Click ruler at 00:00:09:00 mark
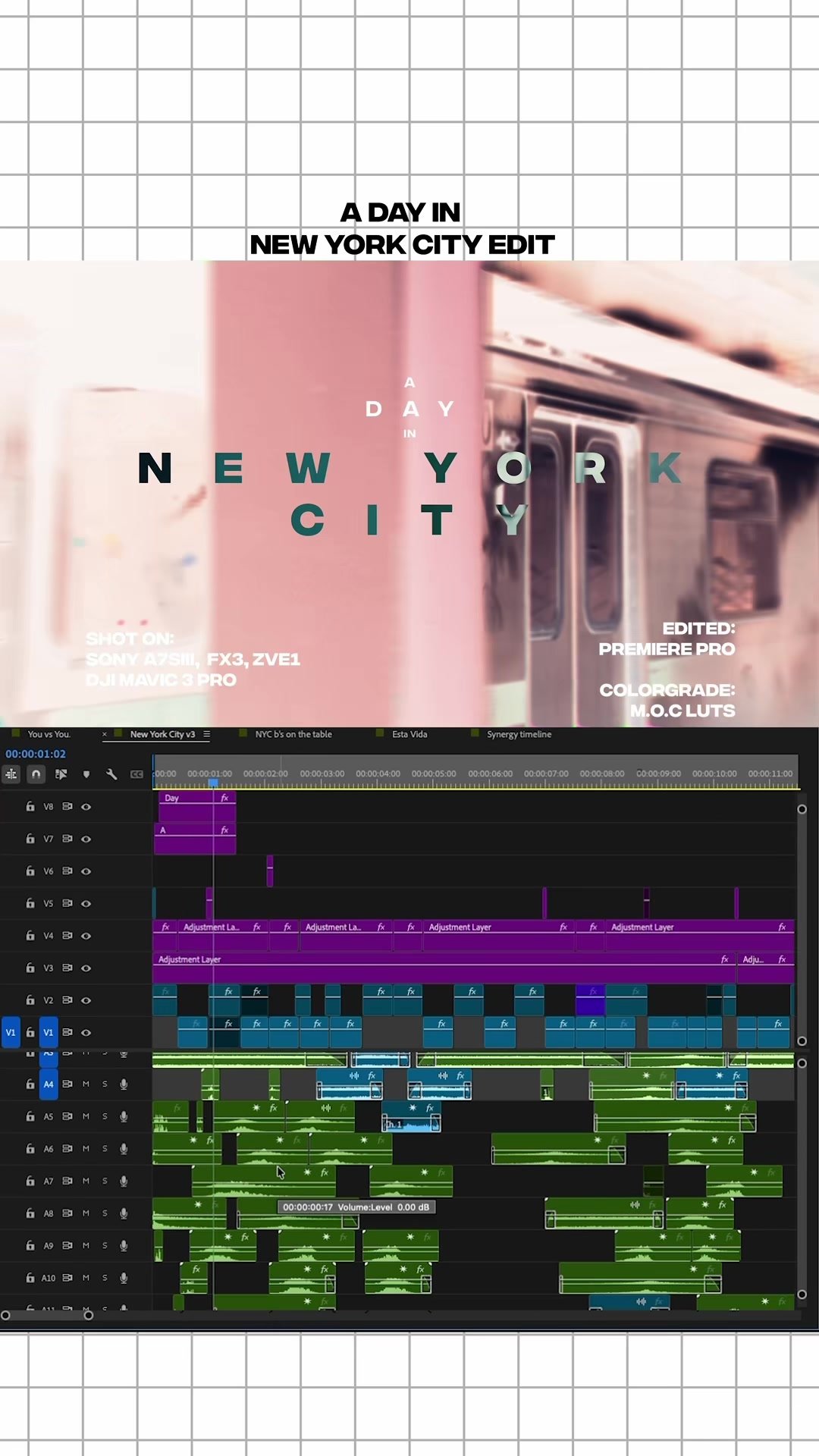The width and height of the screenshot is (819, 1456). [x=658, y=773]
